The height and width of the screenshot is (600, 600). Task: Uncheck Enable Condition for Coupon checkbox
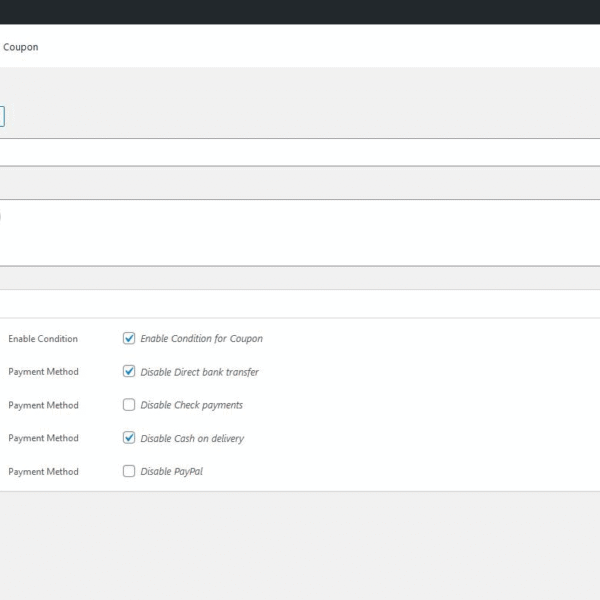pos(129,338)
